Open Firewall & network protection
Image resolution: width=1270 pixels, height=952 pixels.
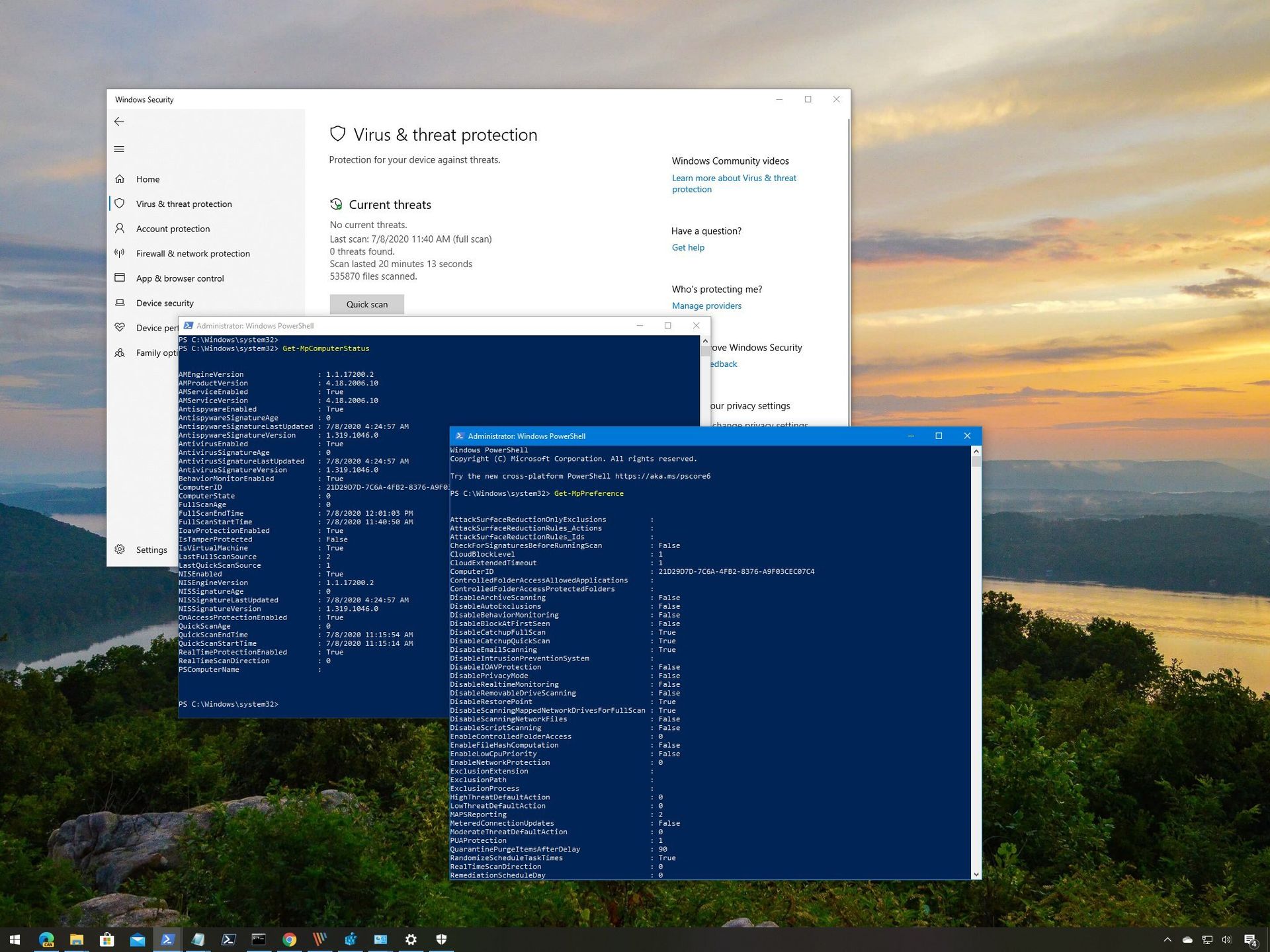pyautogui.click(x=192, y=253)
